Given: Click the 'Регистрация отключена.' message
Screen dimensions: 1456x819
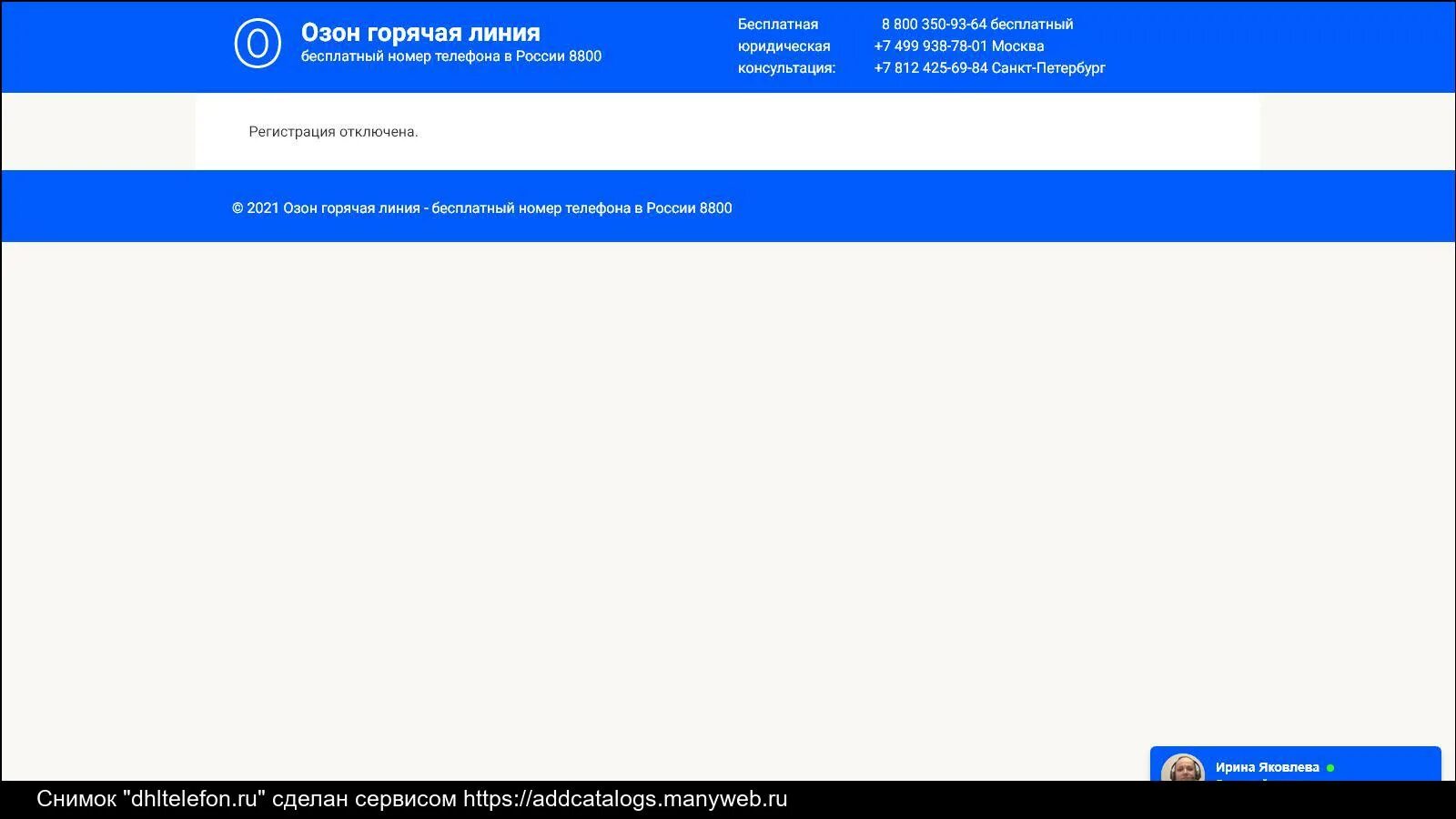Looking at the screenshot, I should pyautogui.click(x=333, y=132).
